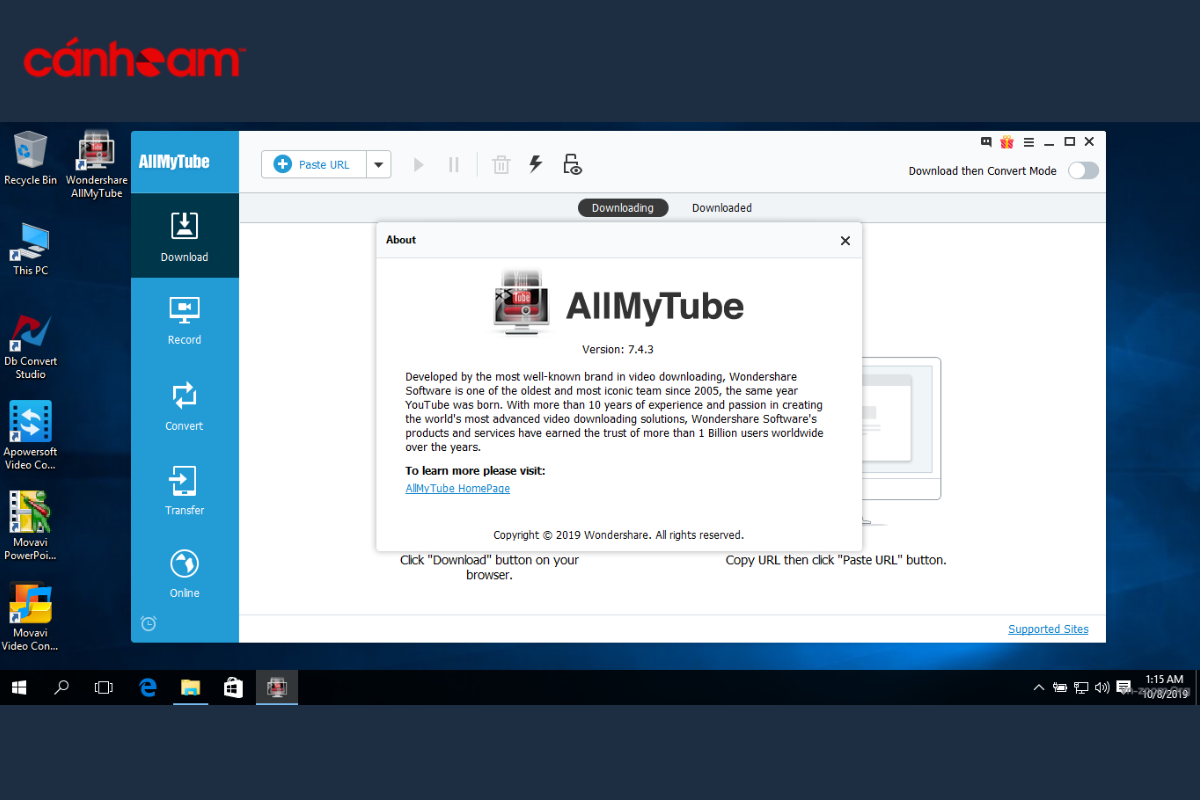Open Task View on taskbar
The width and height of the screenshot is (1200, 800).
103,687
